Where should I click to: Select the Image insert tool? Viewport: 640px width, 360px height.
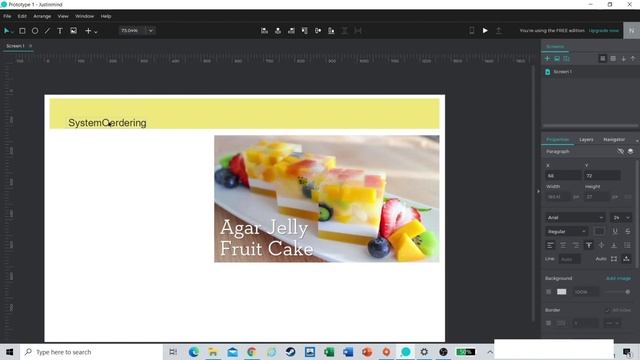(73, 31)
